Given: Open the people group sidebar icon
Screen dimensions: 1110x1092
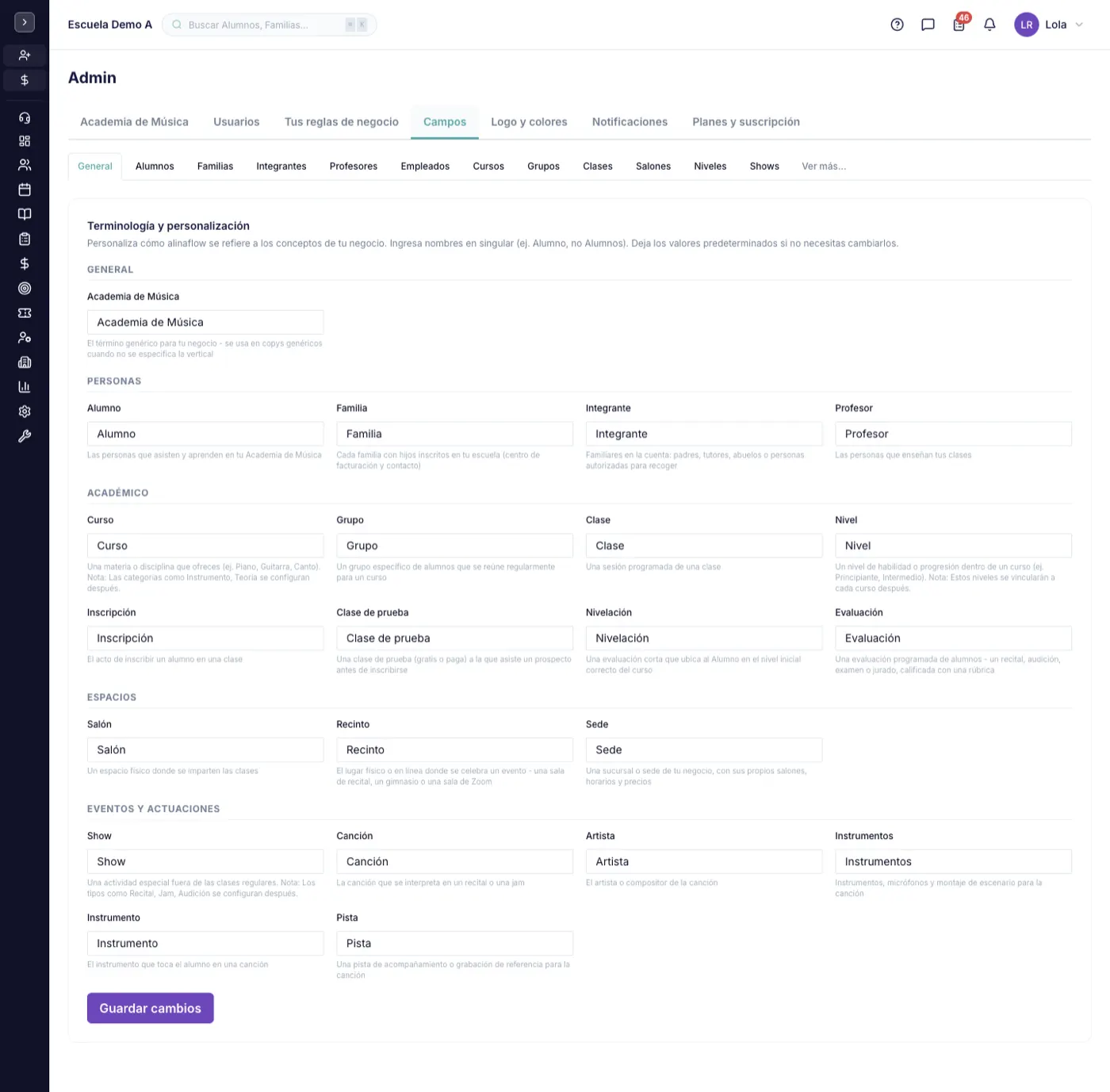Looking at the screenshot, I should click(25, 165).
